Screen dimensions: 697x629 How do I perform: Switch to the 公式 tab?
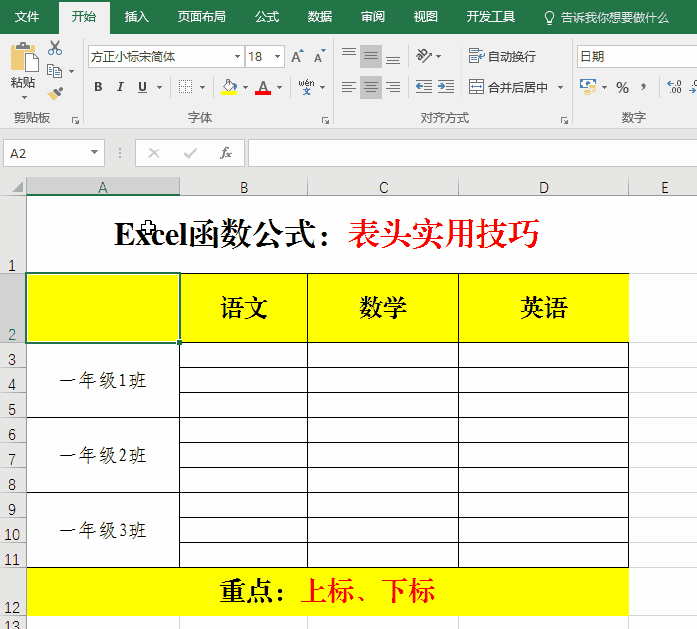(267, 17)
